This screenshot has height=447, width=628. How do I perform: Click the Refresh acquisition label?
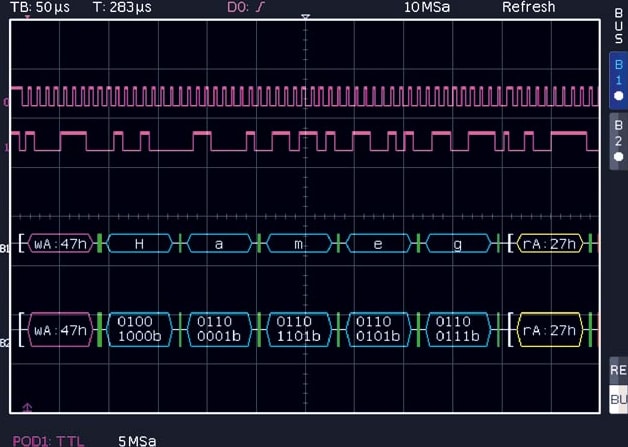point(529,7)
